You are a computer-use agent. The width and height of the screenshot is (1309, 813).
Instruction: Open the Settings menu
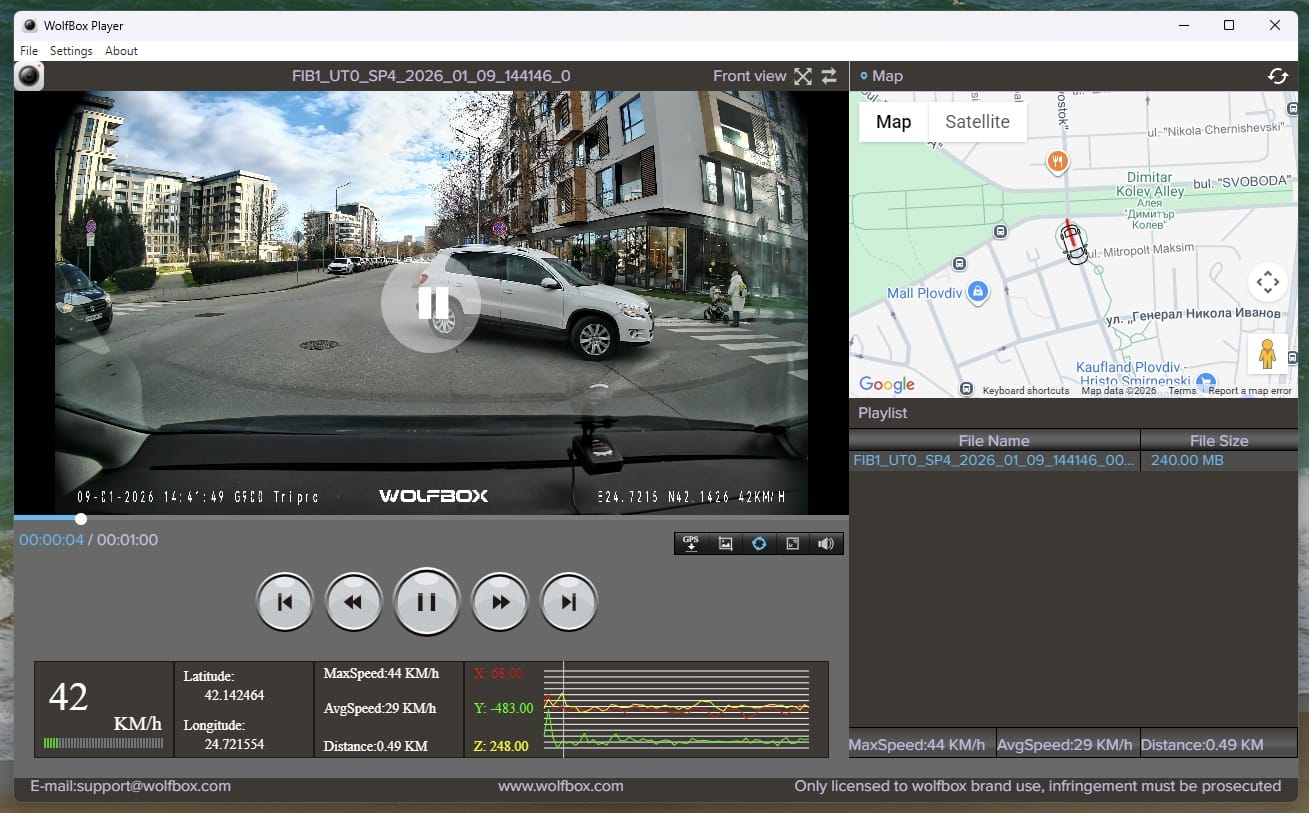tap(71, 51)
